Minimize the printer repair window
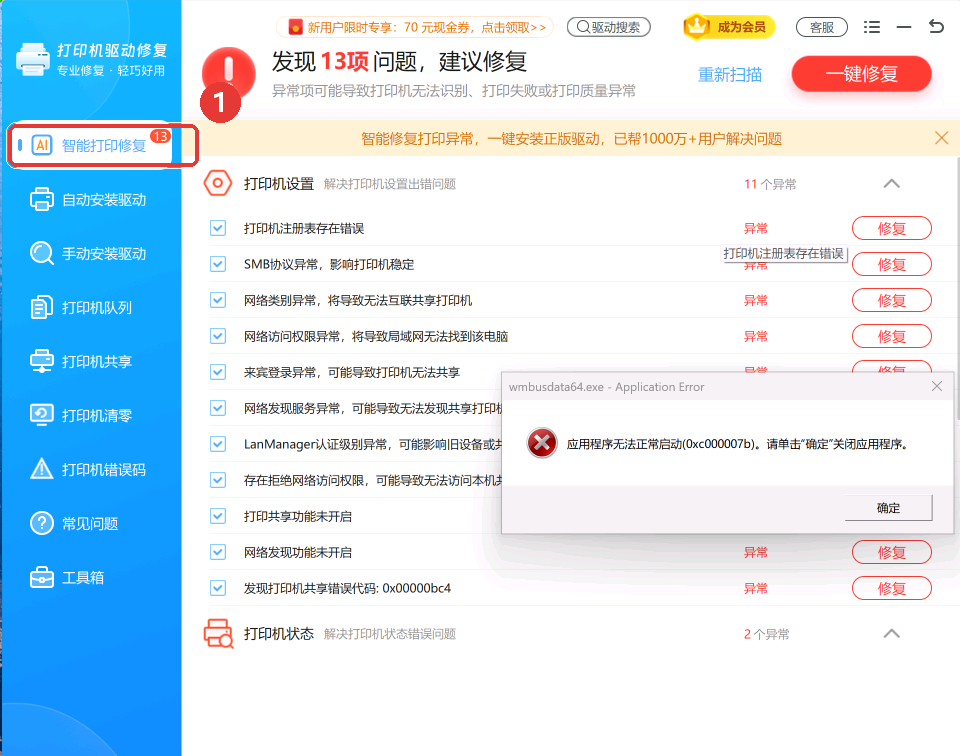Image resolution: width=960 pixels, height=756 pixels. (904, 27)
